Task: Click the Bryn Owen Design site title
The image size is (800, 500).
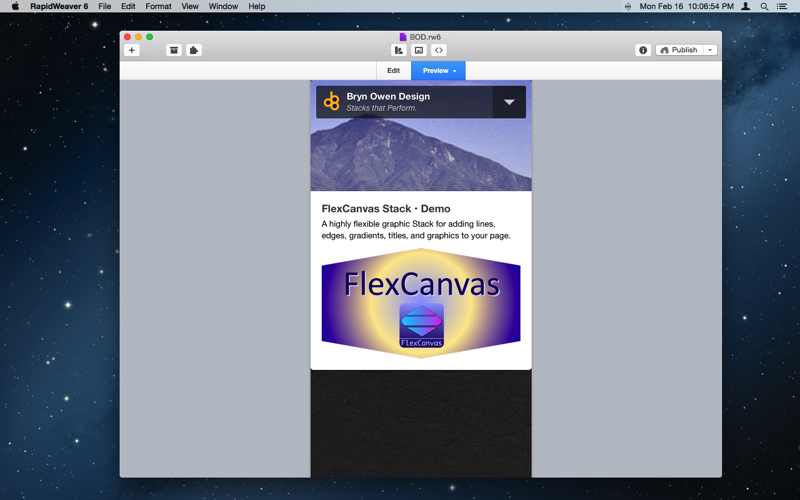Action: [388, 96]
